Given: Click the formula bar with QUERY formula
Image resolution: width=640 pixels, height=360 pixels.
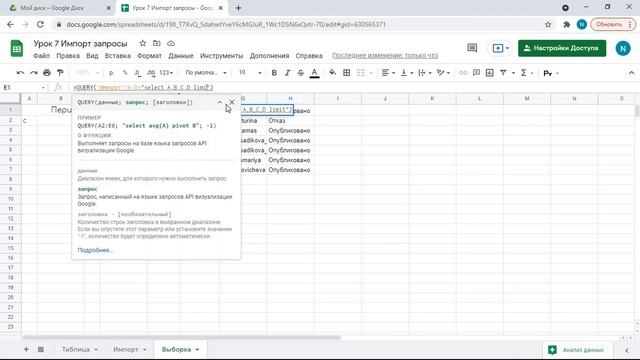Looking at the screenshot, I should pyautogui.click(x=351, y=87).
